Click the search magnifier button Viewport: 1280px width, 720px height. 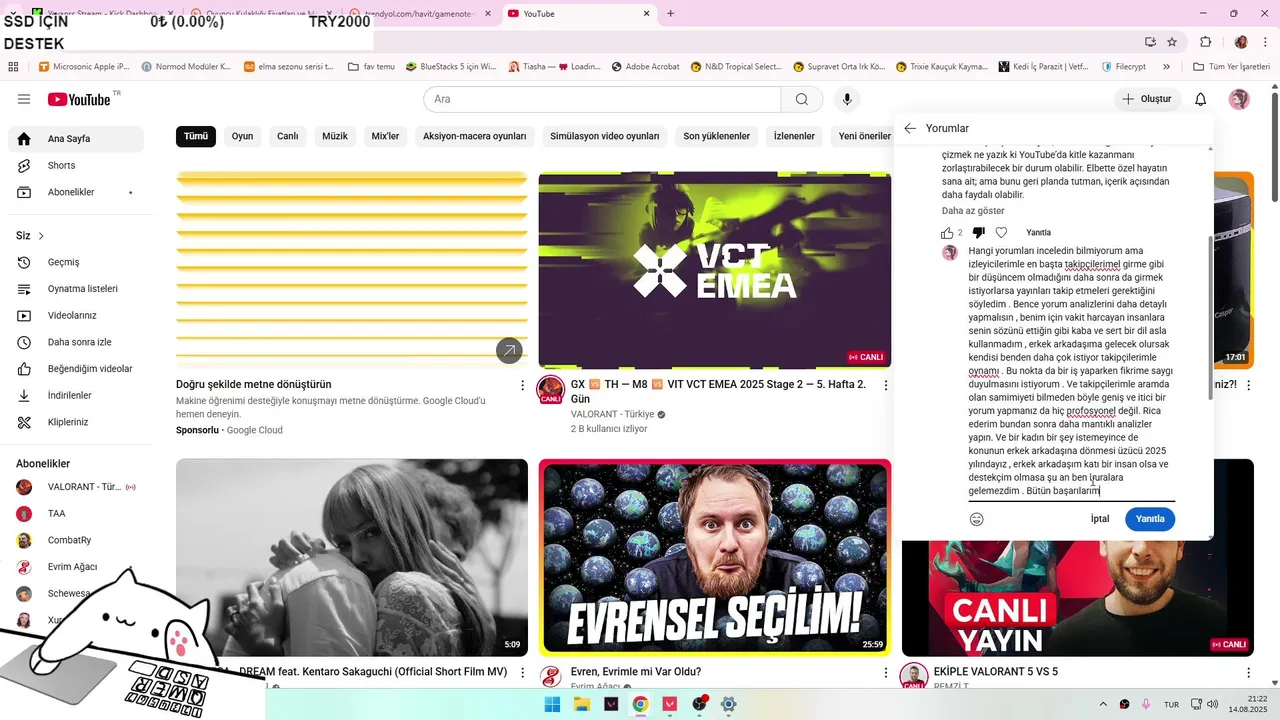802,99
